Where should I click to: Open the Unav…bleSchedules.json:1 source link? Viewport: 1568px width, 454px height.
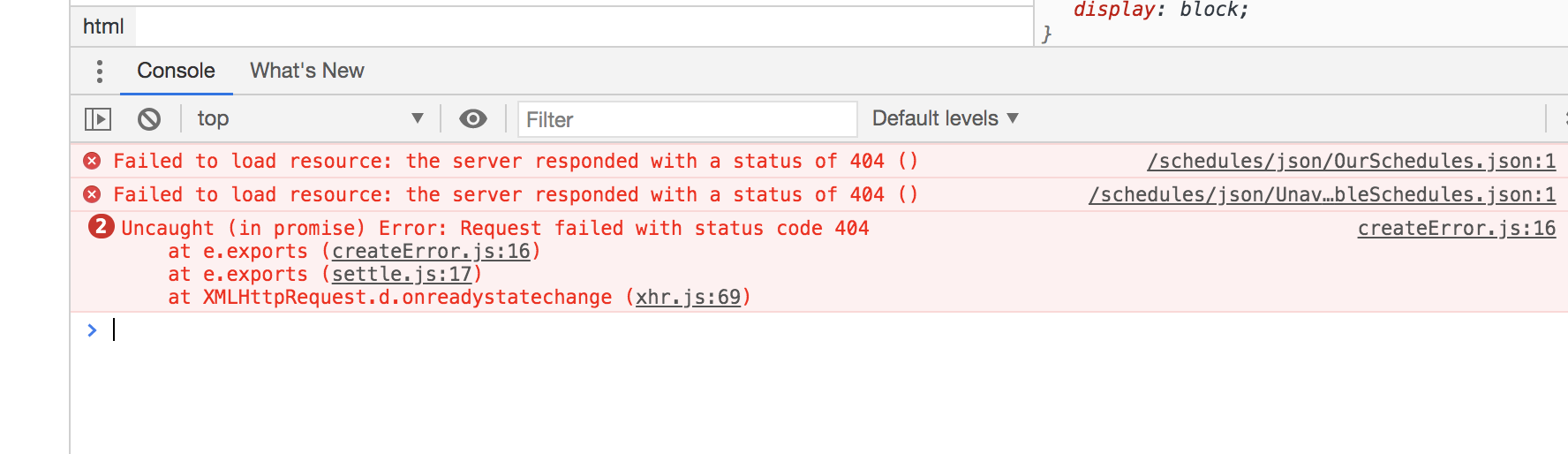click(x=1322, y=194)
